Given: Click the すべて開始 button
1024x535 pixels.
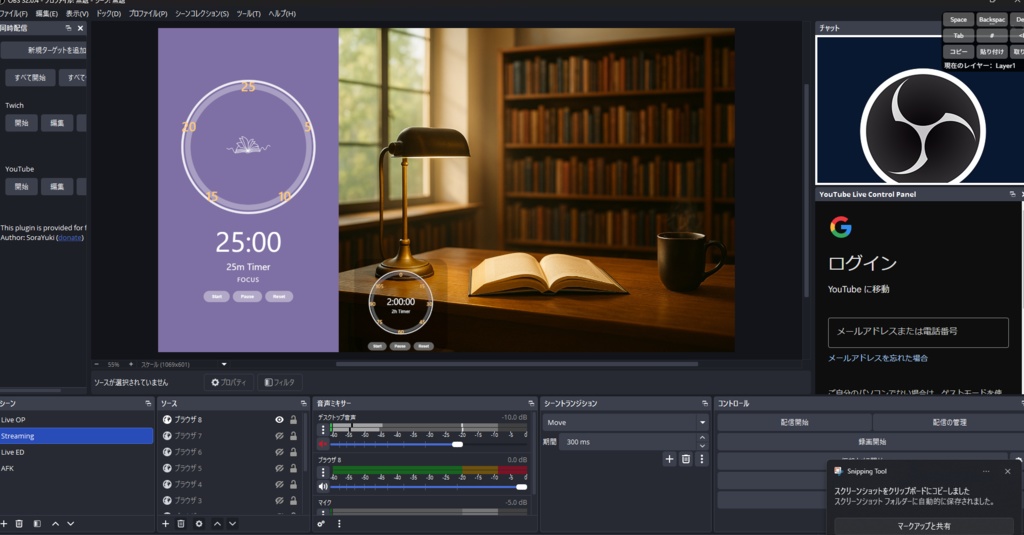Looking at the screenshot, I should 30,78.
